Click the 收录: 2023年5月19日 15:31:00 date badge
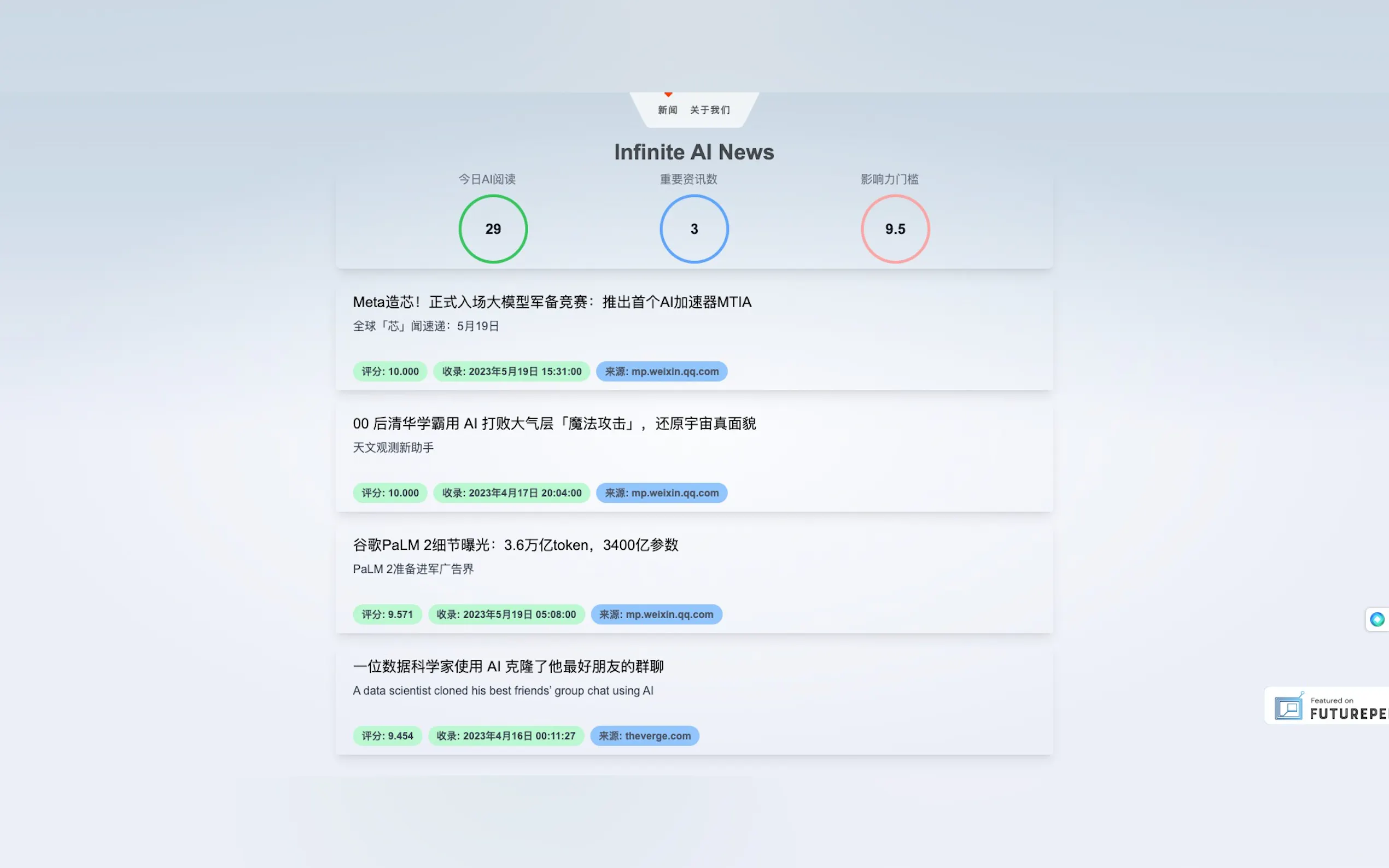The width and height of the screenshot is (1389, 868). tap(511, 372)
